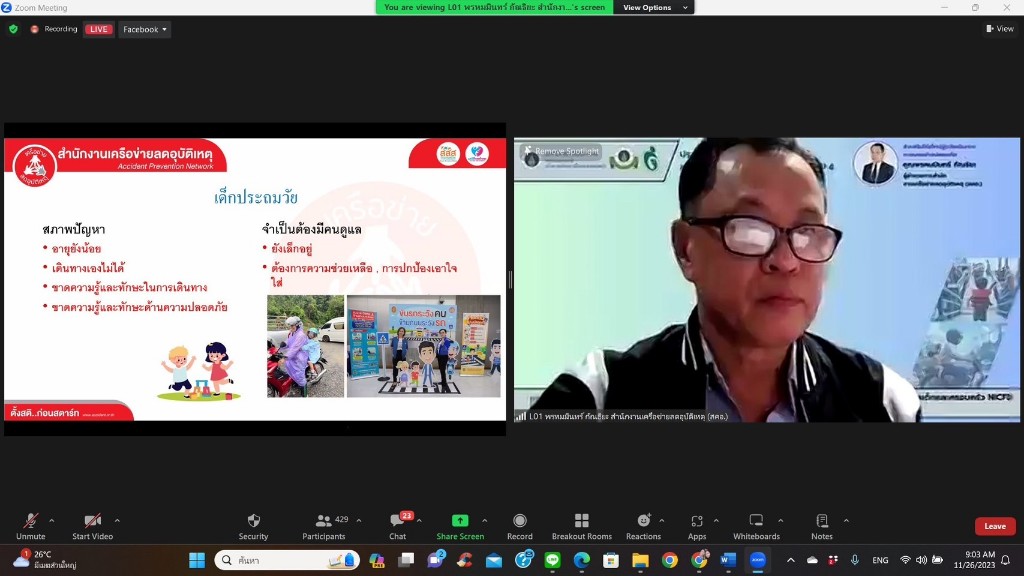The image size is (1024, 576).
Task: Open Whiteboards
Action: (756, 526)
